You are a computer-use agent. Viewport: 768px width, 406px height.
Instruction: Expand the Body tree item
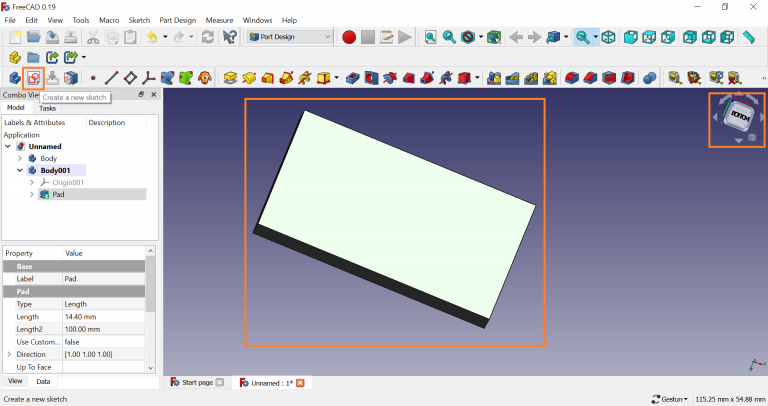20,158
